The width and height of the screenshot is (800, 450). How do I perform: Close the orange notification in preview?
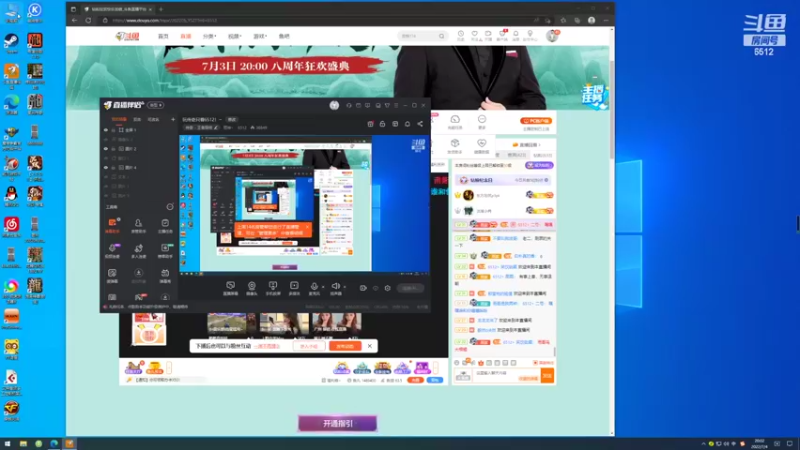tap(307, 227)
